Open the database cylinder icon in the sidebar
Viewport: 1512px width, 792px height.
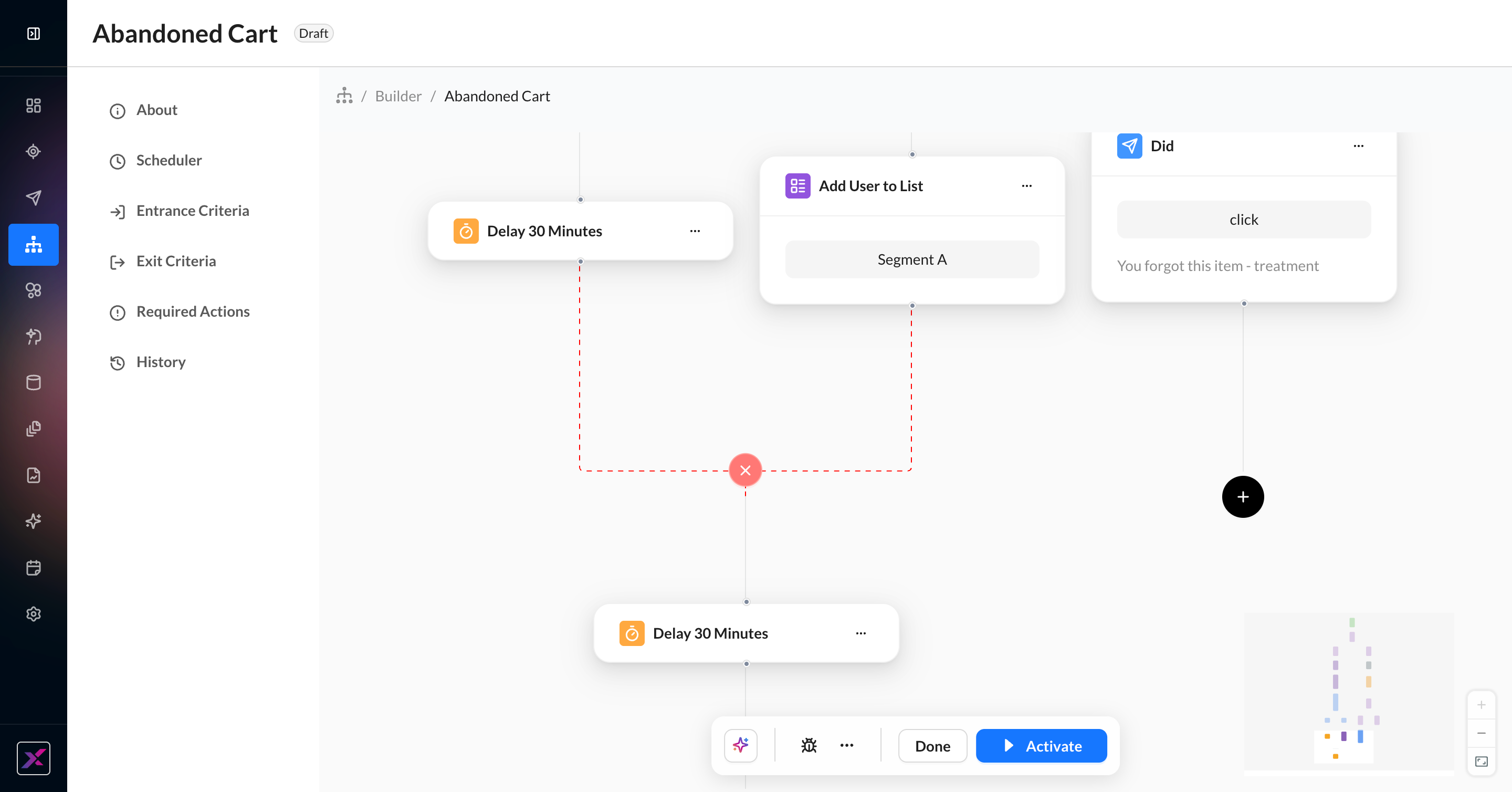click(34, 383)
